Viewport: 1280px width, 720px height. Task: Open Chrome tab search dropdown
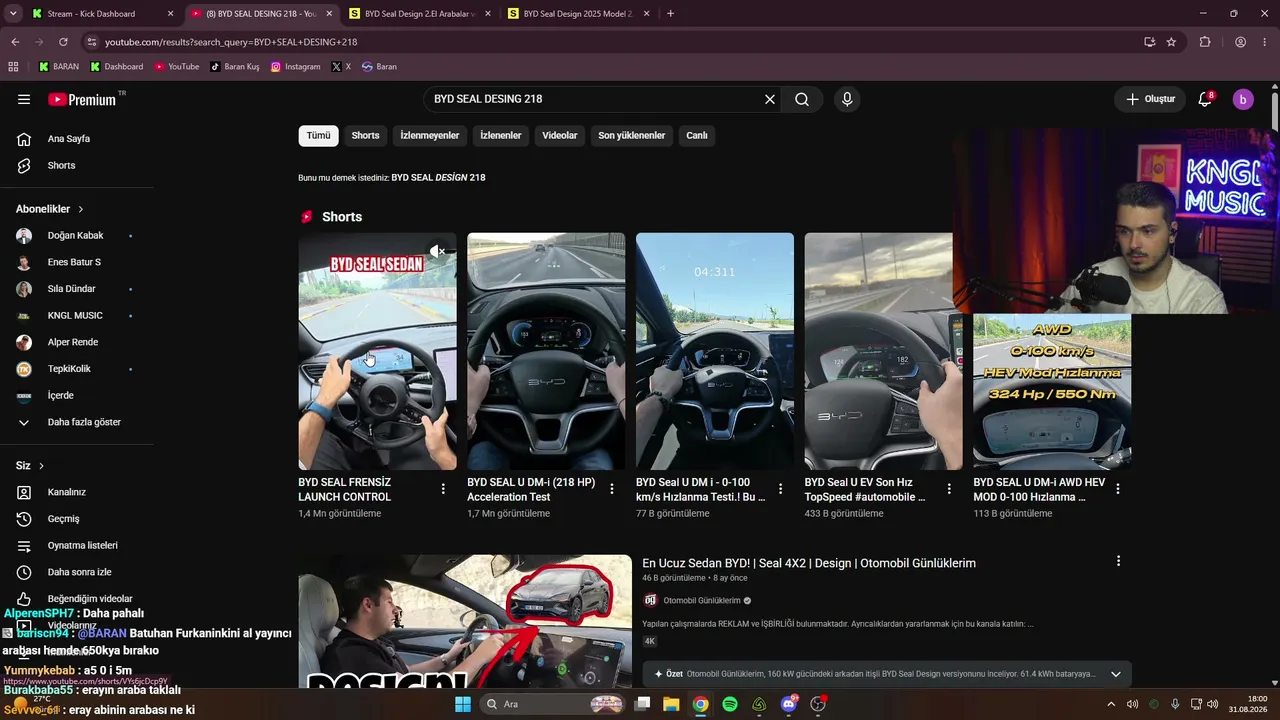point(13,14)
